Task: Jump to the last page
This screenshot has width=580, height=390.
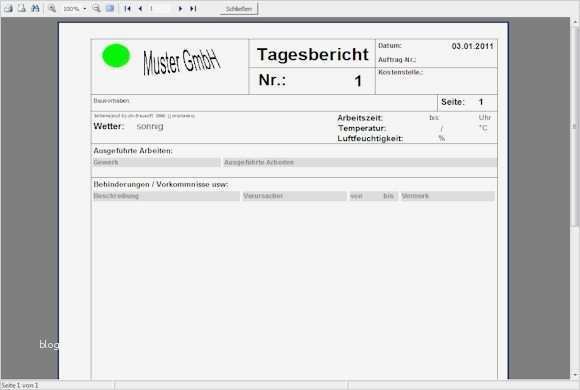Action: tap(193, 9)
